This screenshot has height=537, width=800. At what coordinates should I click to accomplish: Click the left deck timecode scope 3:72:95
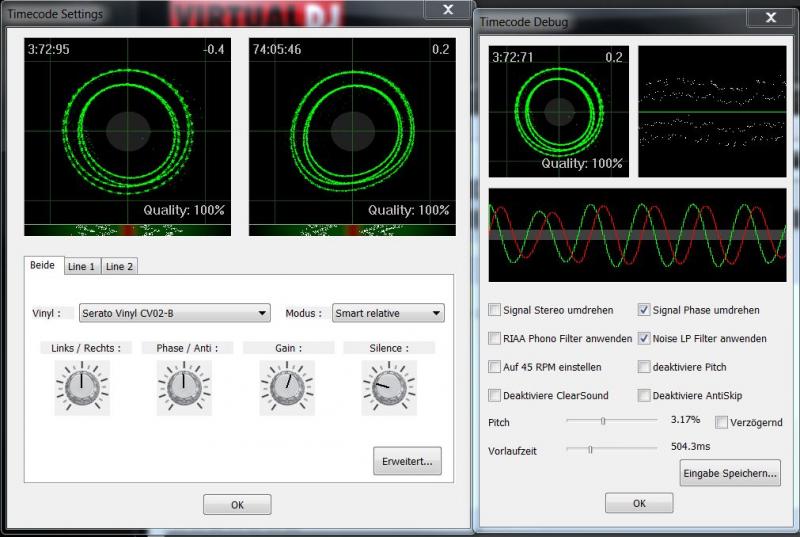(128, 131)
